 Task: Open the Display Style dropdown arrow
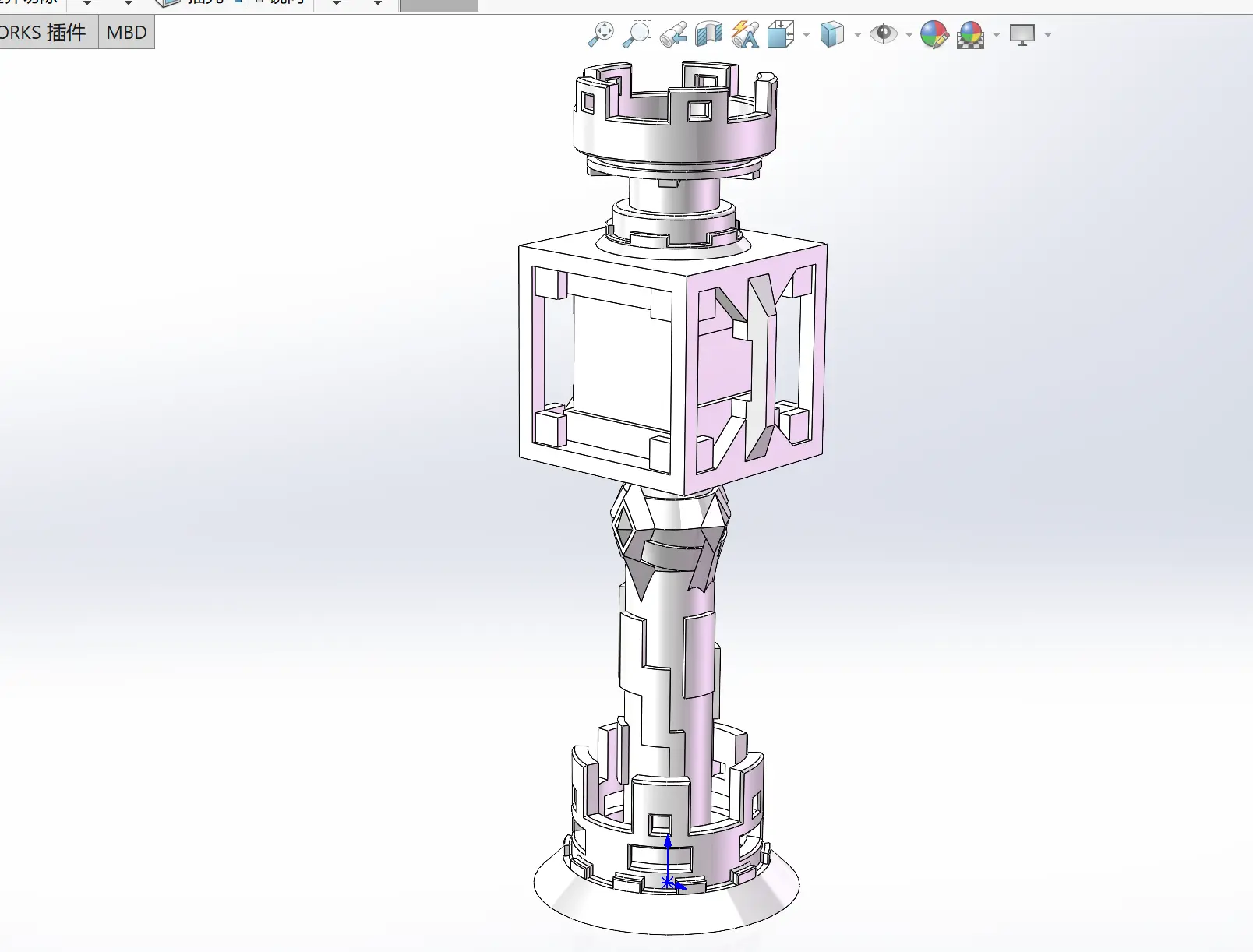coord(857,34)
